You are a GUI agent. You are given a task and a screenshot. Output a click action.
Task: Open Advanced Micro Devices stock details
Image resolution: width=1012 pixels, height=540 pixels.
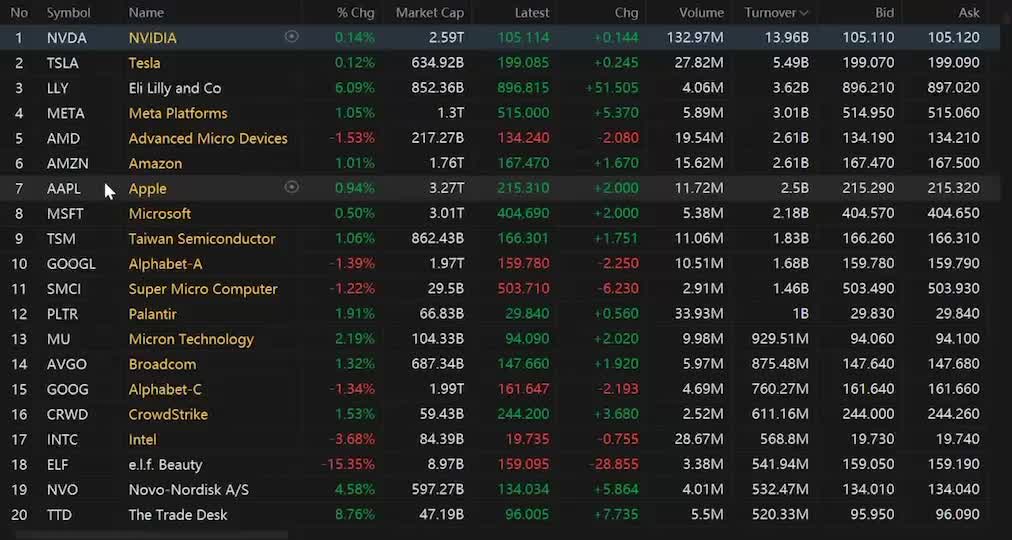tap(208, 138)
